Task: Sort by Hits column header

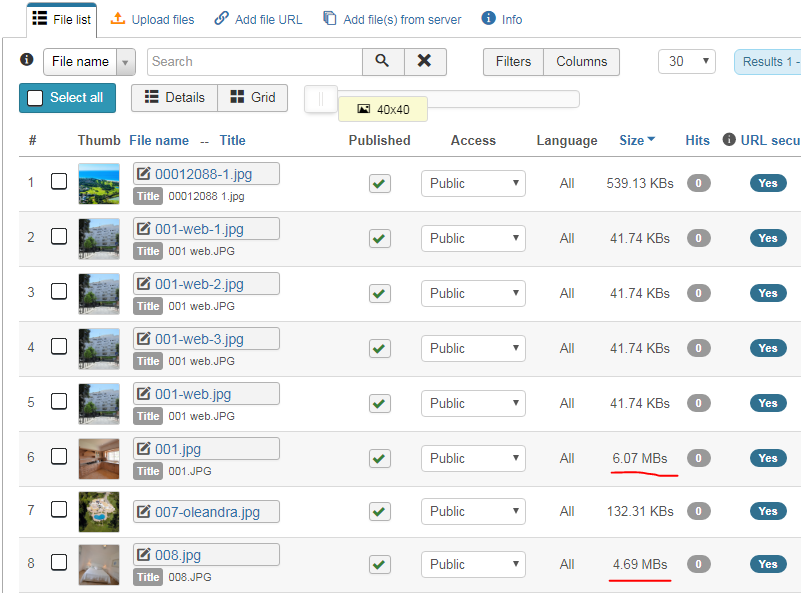Action: [697, 140]
